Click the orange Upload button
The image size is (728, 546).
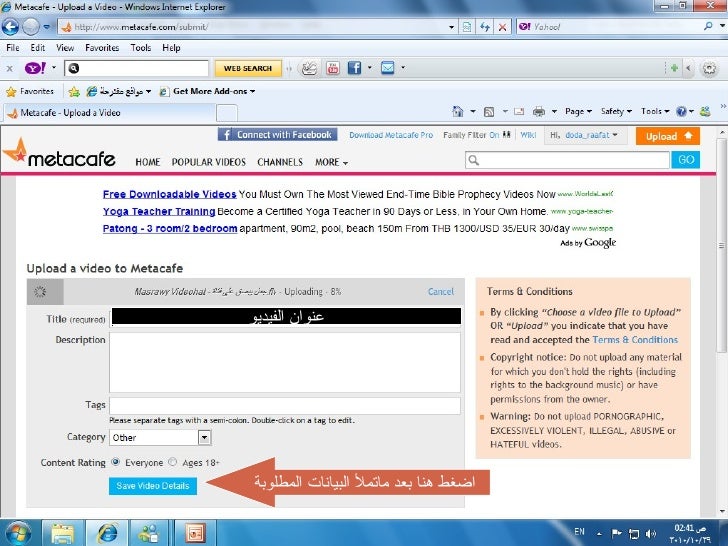click(x=668, y=136)
